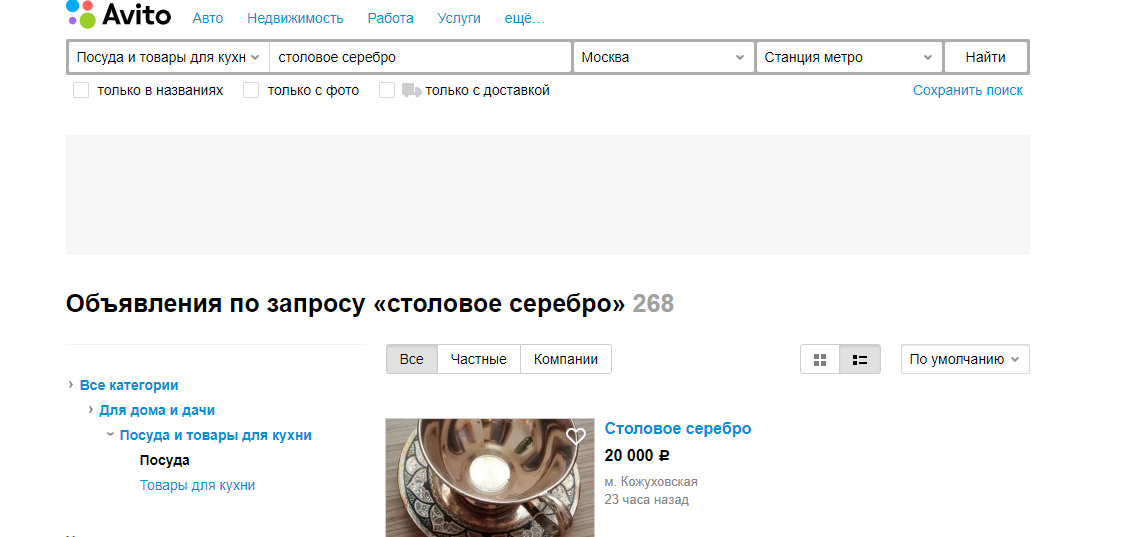Collapse 'Посуда и товары для кухни' arrow
The width and height of the screenshot is (1122, 537).
coord(110,435)
